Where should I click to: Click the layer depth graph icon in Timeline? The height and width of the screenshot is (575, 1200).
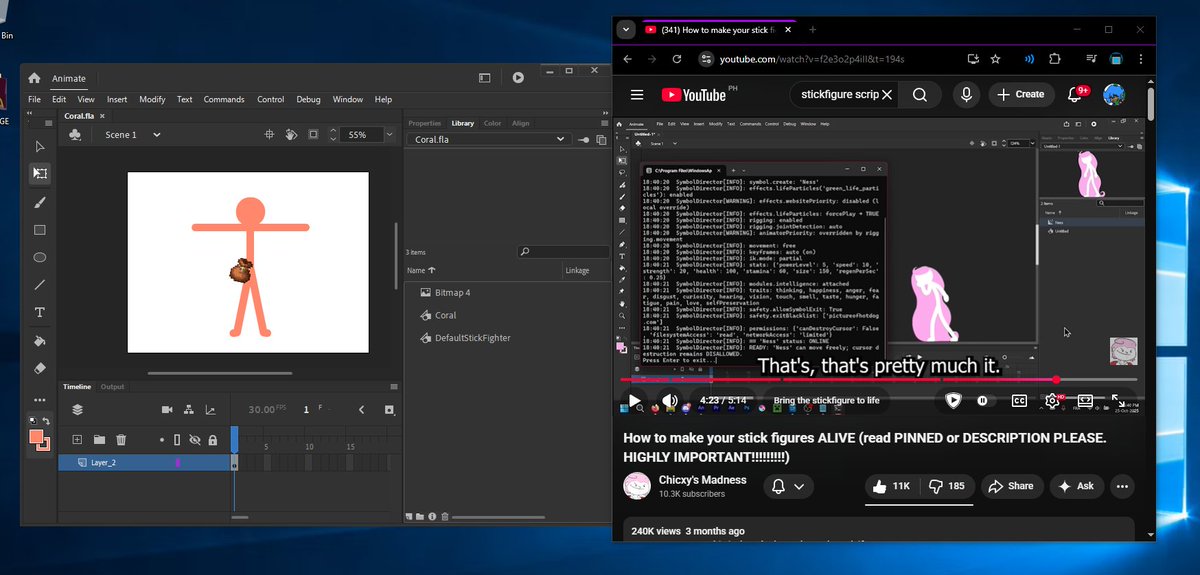[211, 410]
